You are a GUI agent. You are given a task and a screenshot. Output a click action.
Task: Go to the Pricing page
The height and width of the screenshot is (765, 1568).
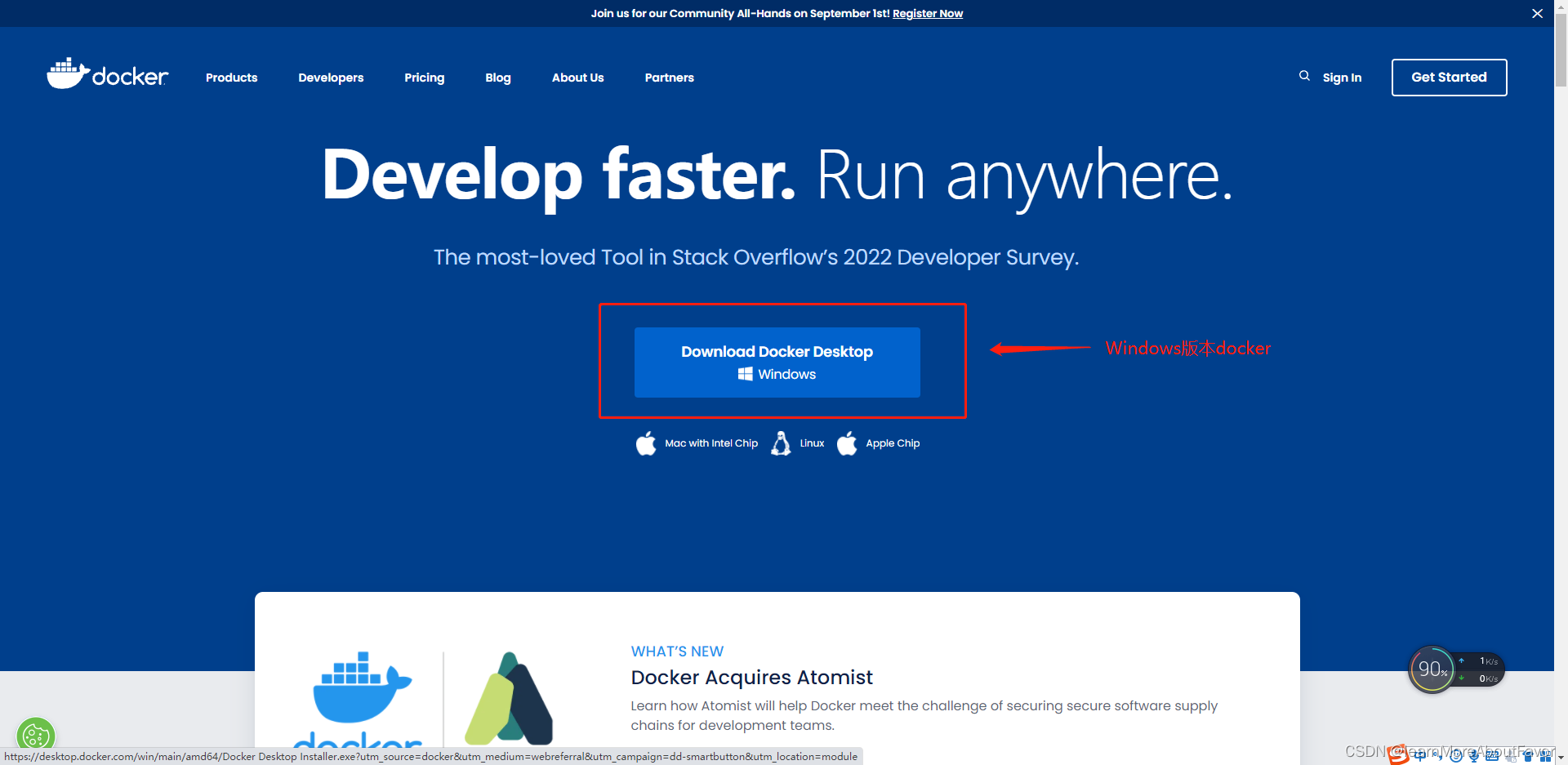pos(425,78)
